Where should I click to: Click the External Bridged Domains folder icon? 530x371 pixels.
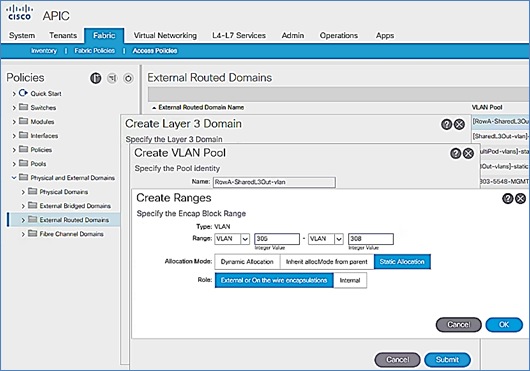[x=32, y=205]
